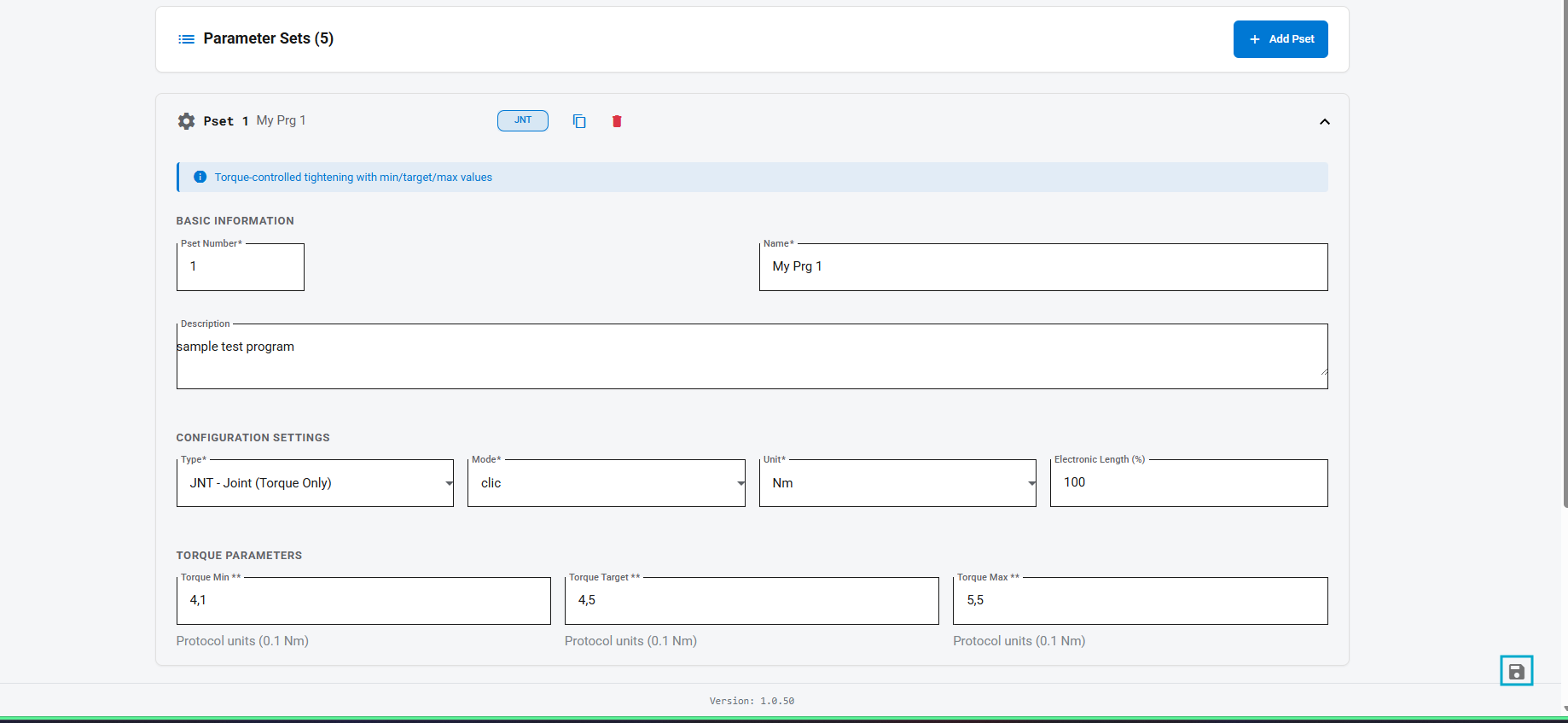Click the page vertical scrollbar
1568x723 pixels.
1565,254
